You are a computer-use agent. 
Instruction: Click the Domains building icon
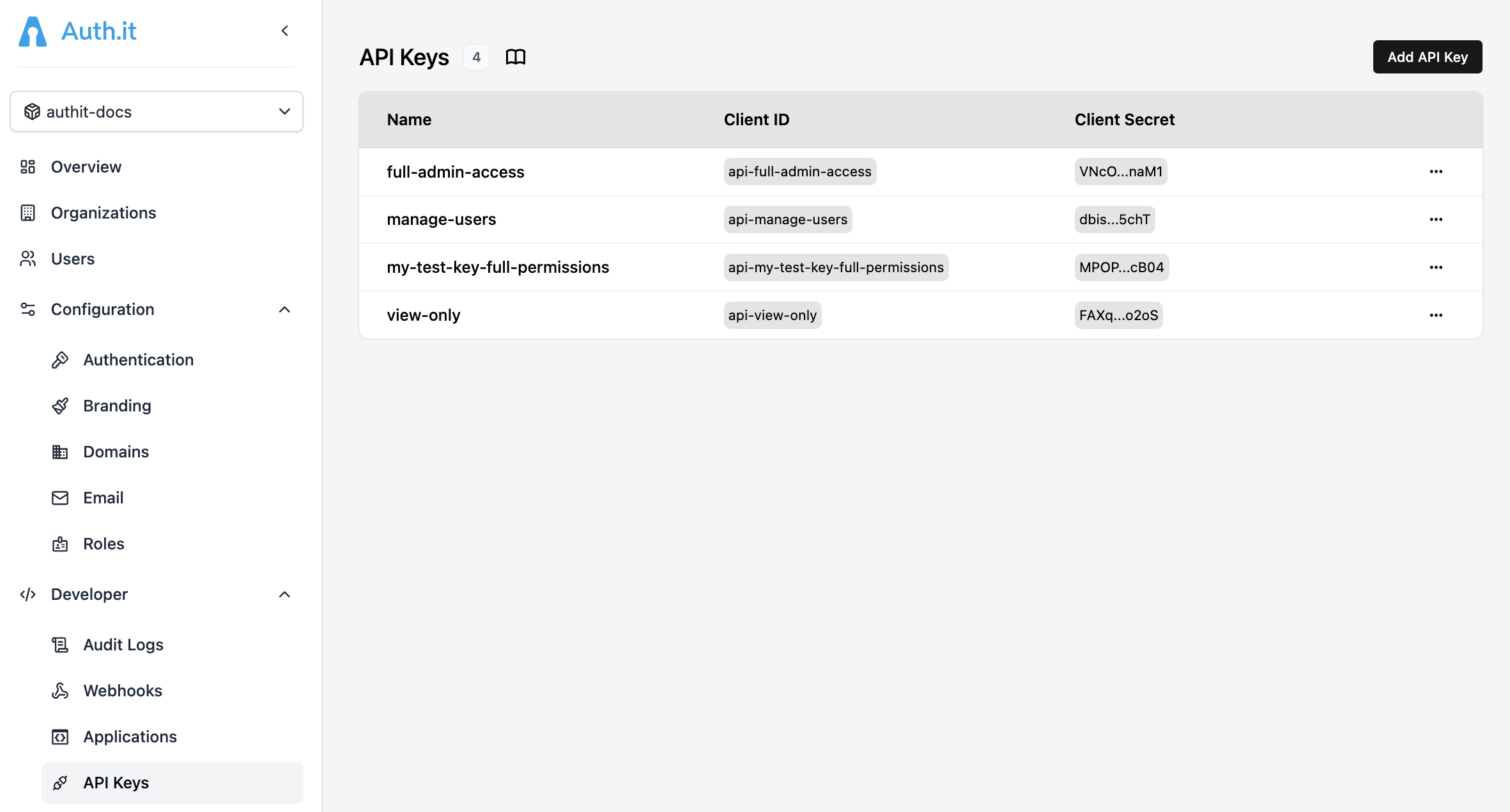(x=60, y=451)
